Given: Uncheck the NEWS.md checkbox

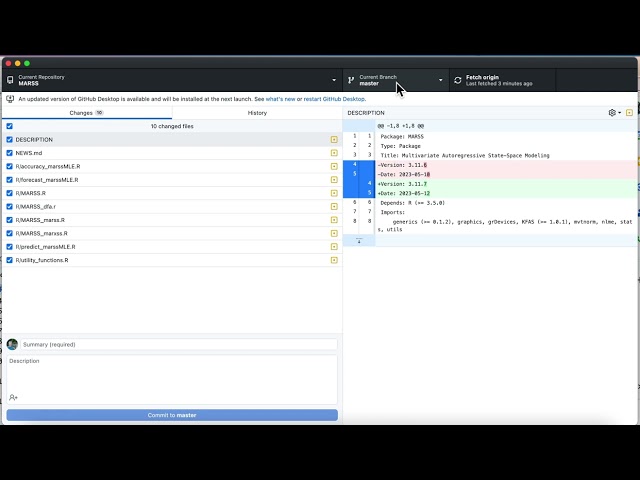Looking at the screenshot, I should (x=9, y=153).
